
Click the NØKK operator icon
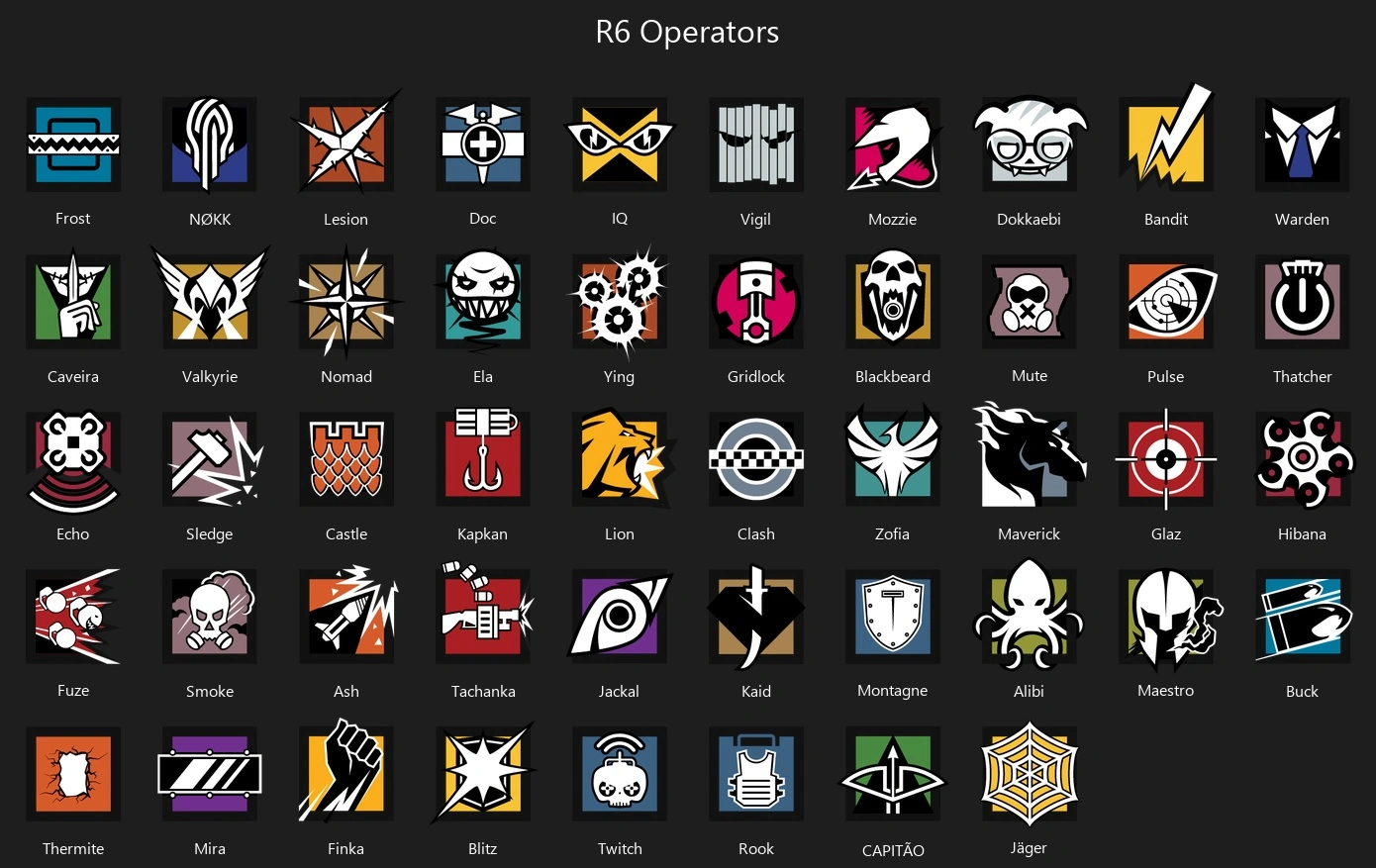[x=210, y=145]
